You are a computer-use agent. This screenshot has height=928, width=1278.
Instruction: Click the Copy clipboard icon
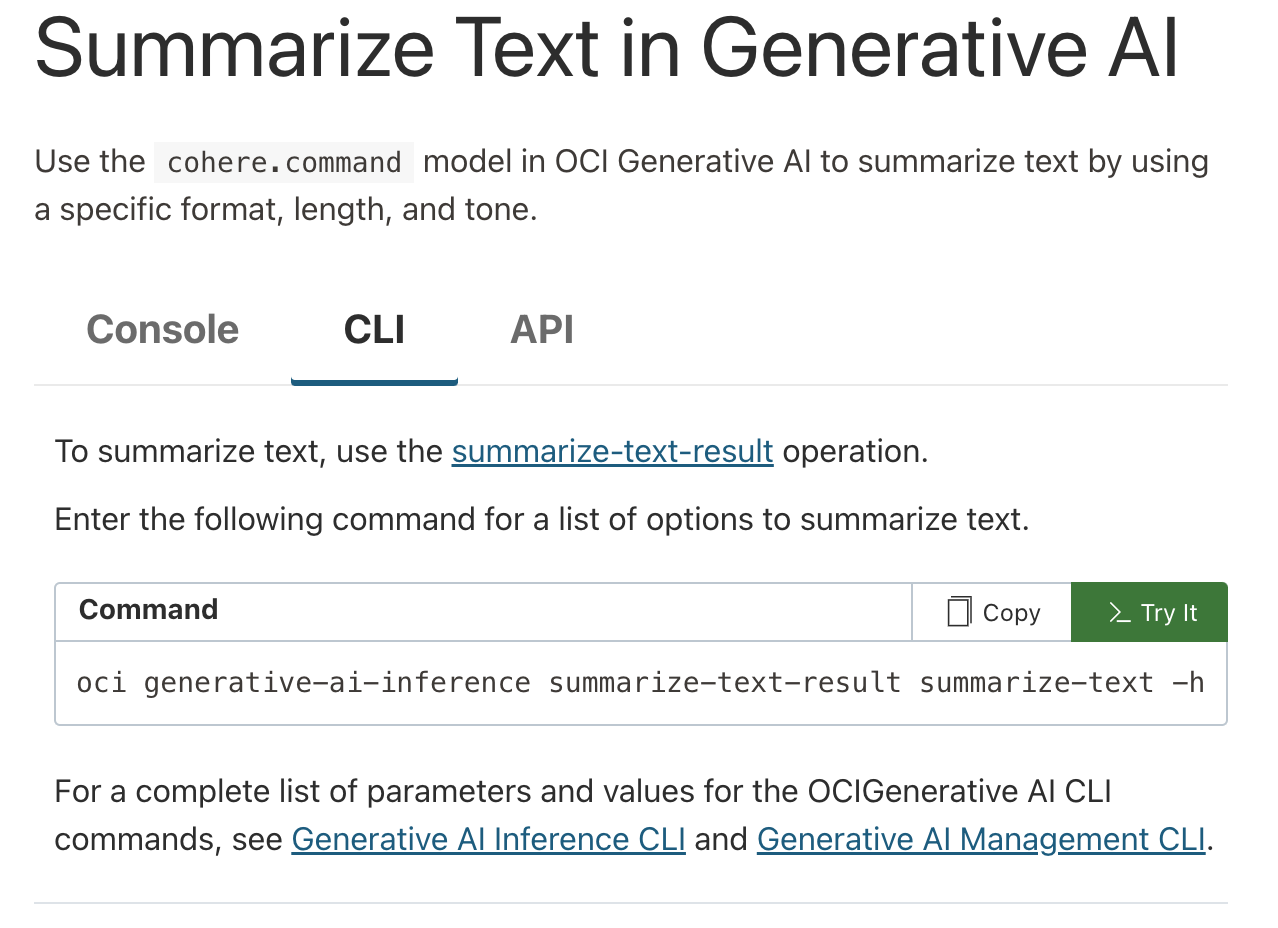(x=959, y=612)
